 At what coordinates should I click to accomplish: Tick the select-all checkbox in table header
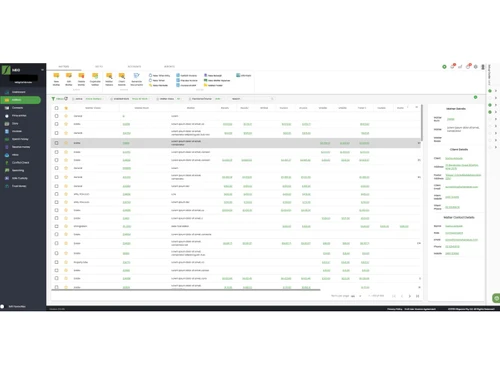(x=56, y=108)
